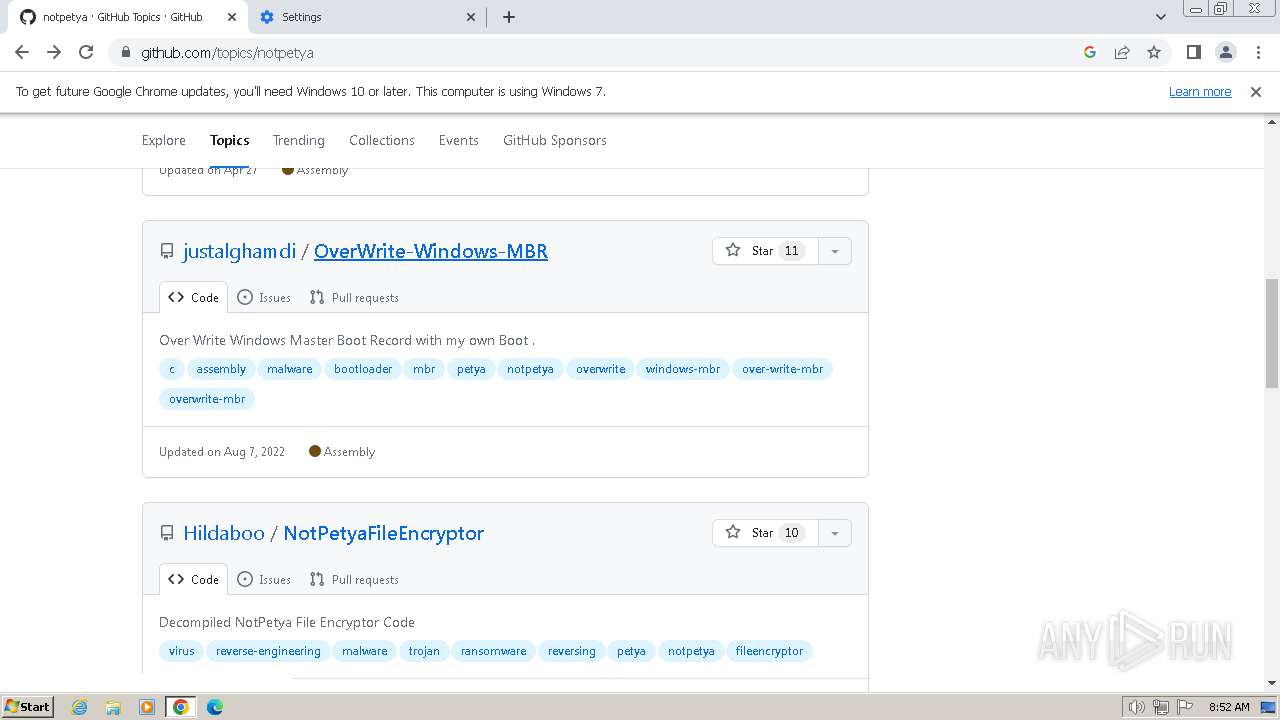Open Microsoft Edge from taskbar
This screenshot has height=720, width=1280.
(x=215, y=707)
